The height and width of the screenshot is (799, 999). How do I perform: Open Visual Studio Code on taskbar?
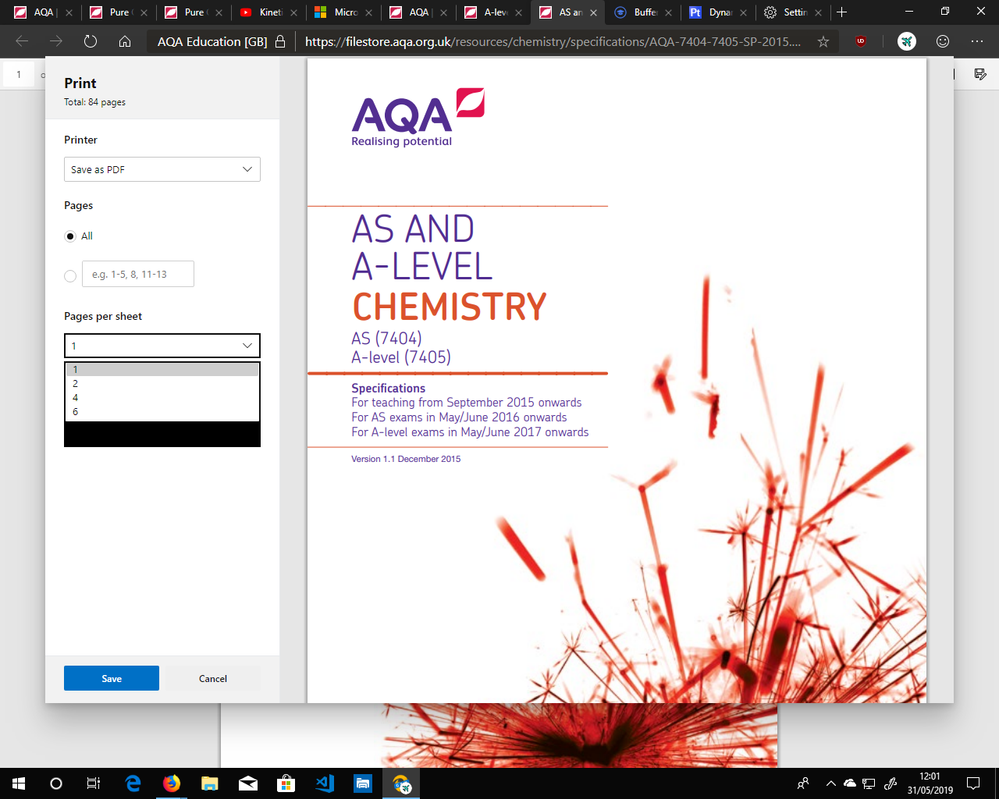(325, 783)
